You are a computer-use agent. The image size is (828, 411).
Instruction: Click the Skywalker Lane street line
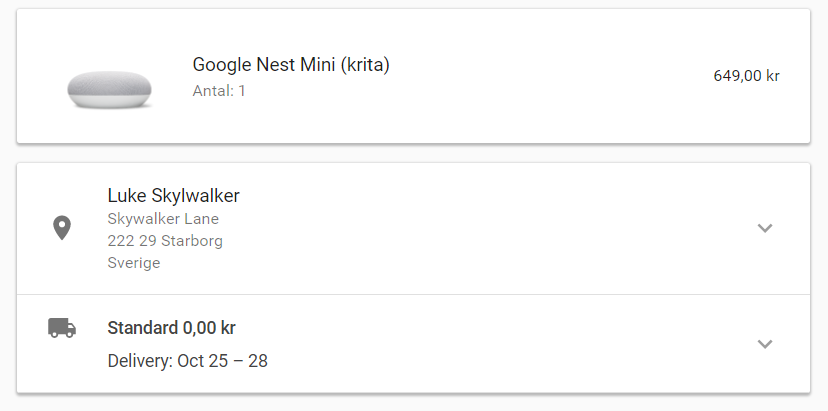[163, 219]
